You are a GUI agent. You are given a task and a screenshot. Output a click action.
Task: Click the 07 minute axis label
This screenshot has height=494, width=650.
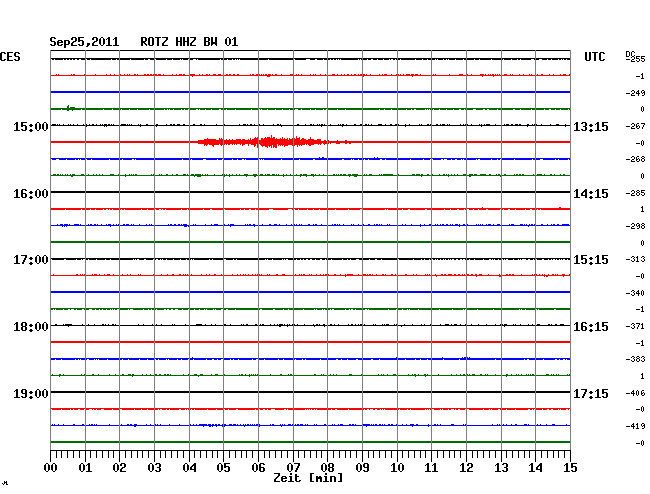pos(293,467)
